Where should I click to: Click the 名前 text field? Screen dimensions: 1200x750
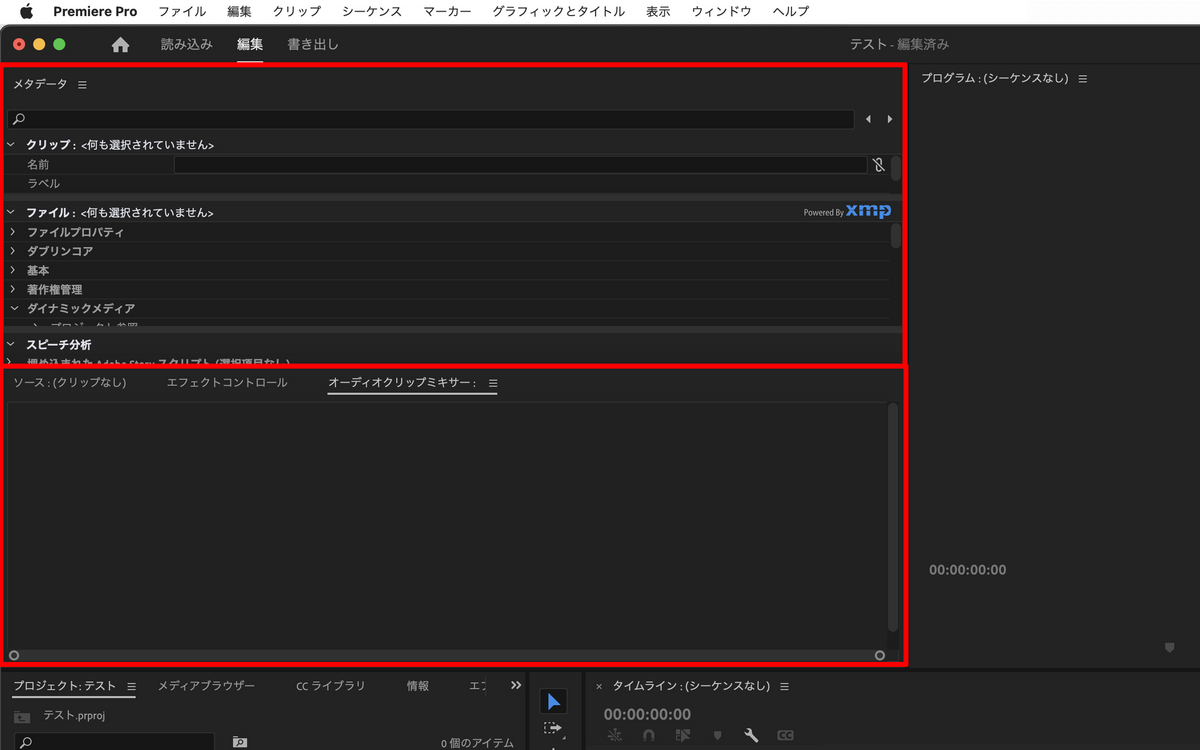pyautogui.click(x=520, y=165)
